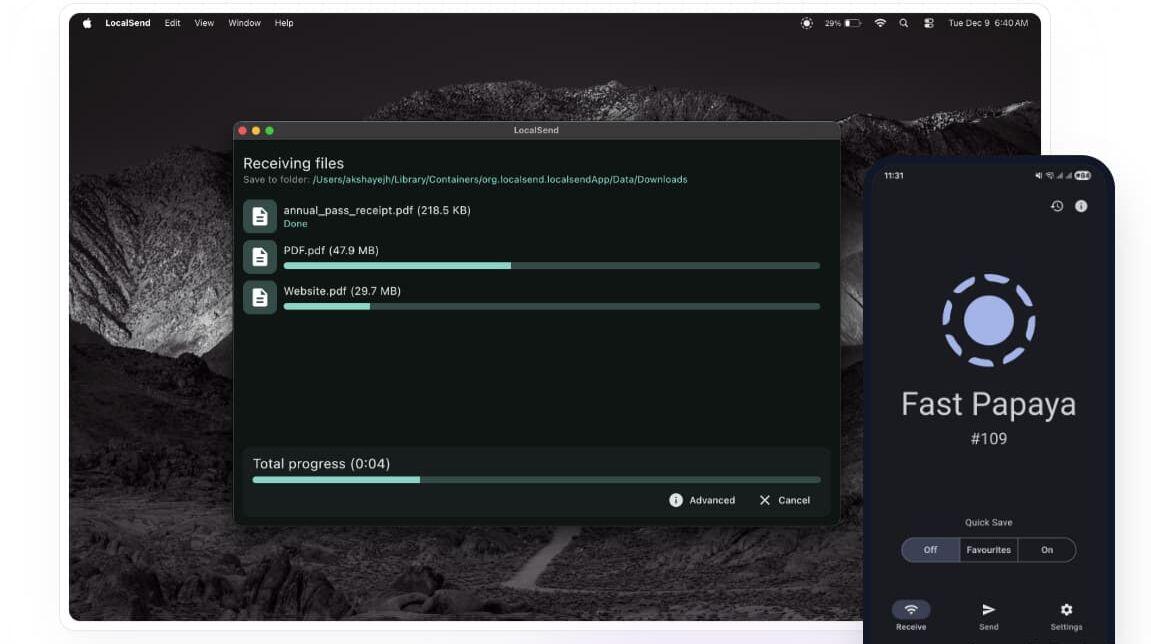Click the Total progress bar
Screen dimensions: 1151x644
tap(537, 480)
